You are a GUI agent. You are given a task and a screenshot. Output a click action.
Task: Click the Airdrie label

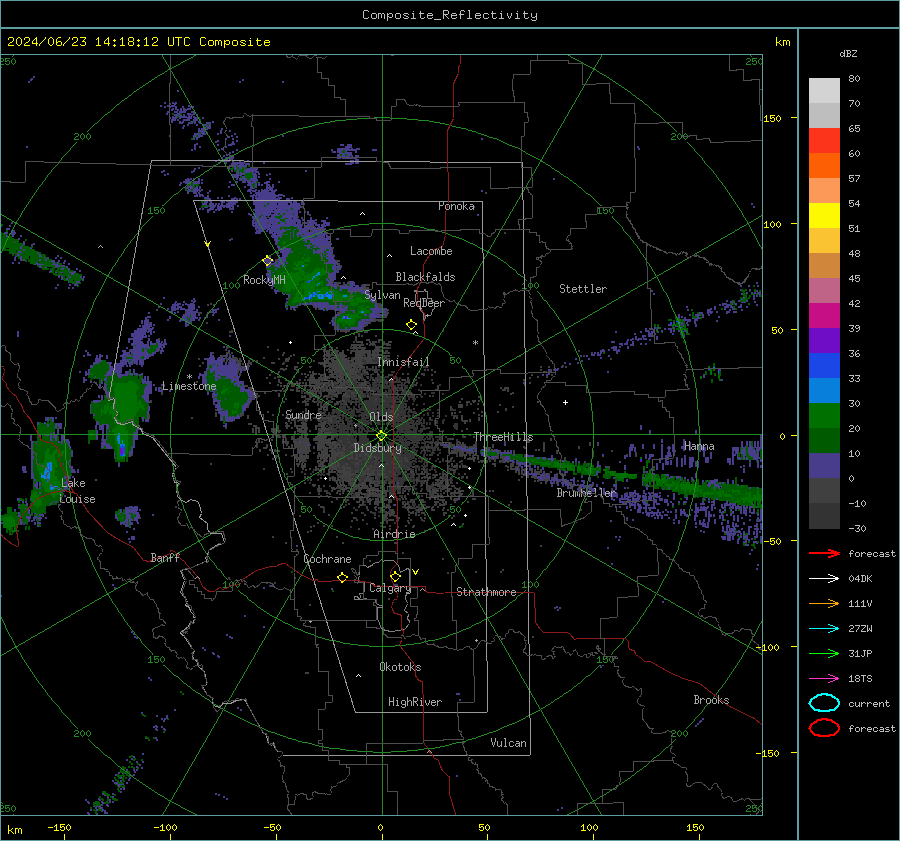pyautogui.click(x=394, y=534)
